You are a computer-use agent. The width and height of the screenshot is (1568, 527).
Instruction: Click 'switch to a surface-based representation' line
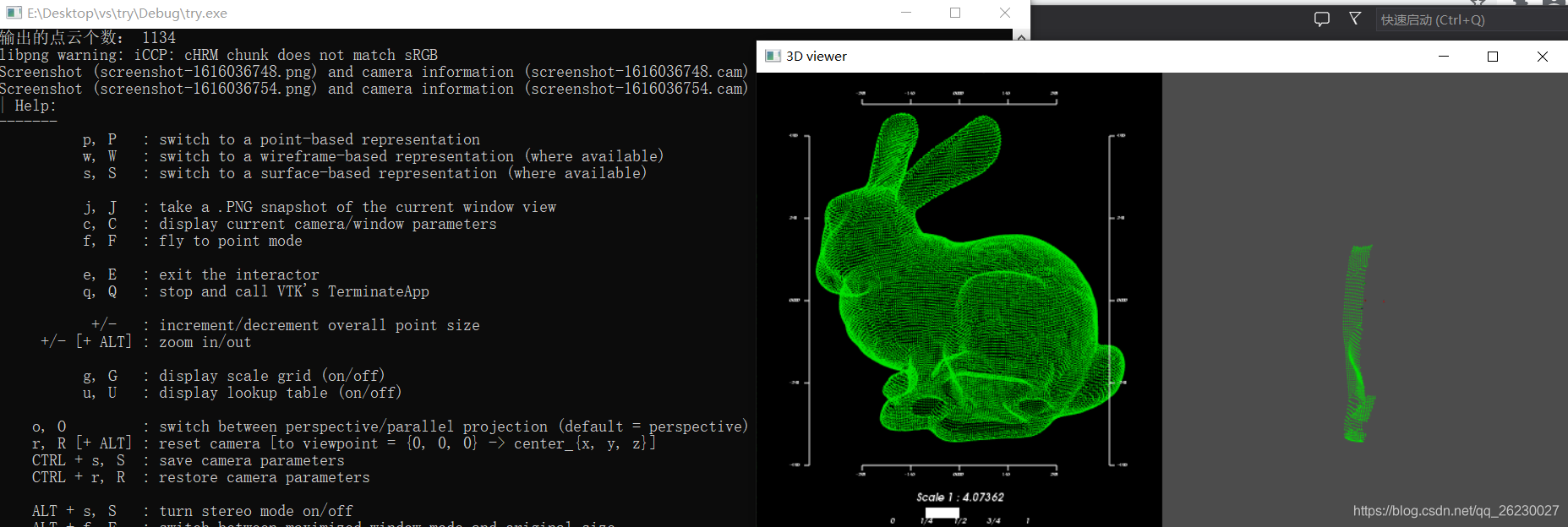tap(403, 173)
